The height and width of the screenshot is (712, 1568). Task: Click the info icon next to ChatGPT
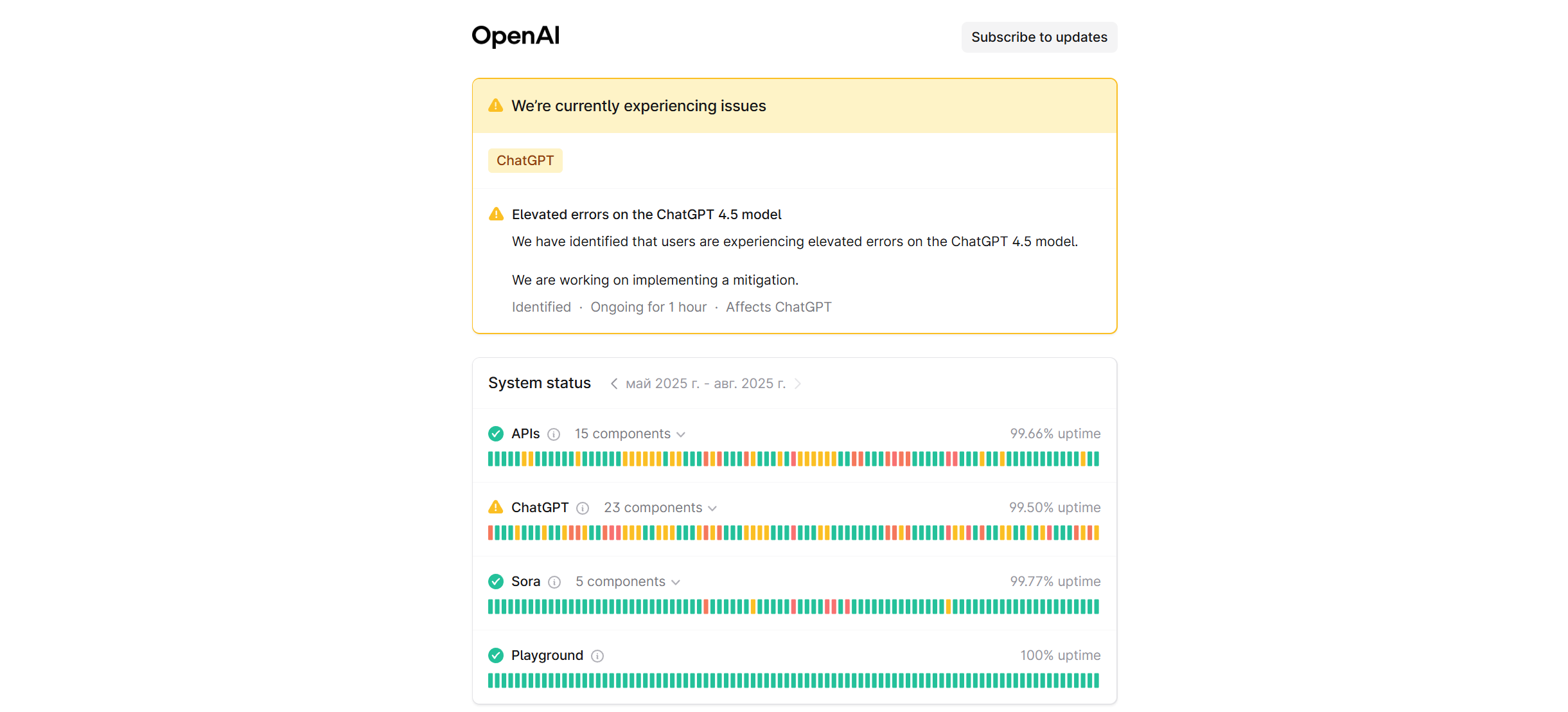[x=583, y=508]
